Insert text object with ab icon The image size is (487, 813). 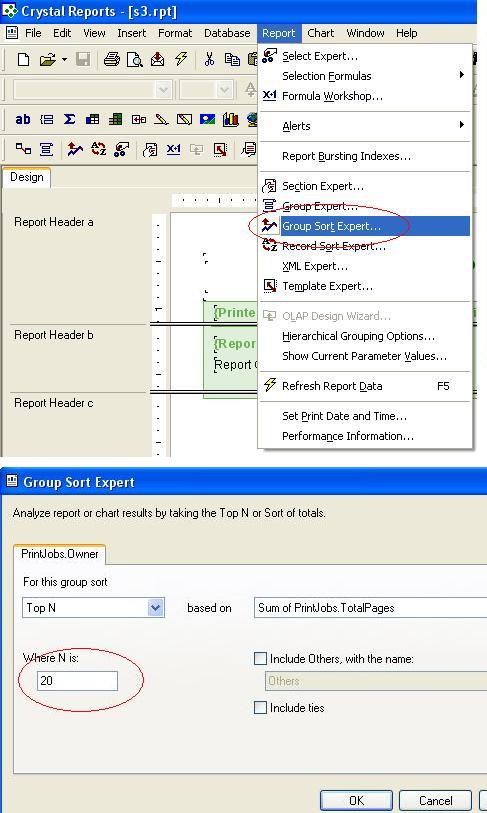click(x=22, y=120)
